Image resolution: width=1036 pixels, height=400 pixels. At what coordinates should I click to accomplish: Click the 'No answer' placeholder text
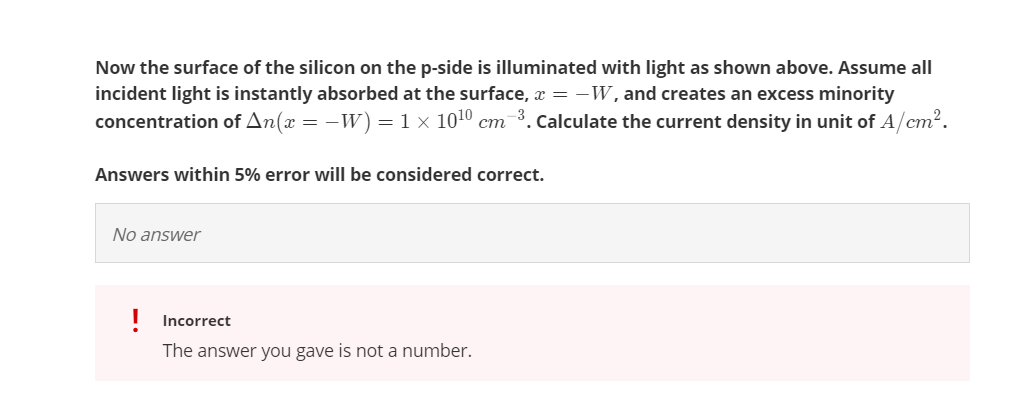156,235
